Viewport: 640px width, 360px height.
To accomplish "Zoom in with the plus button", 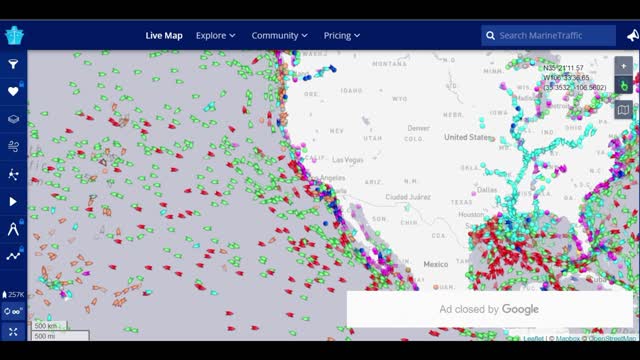I will point(624,66).
